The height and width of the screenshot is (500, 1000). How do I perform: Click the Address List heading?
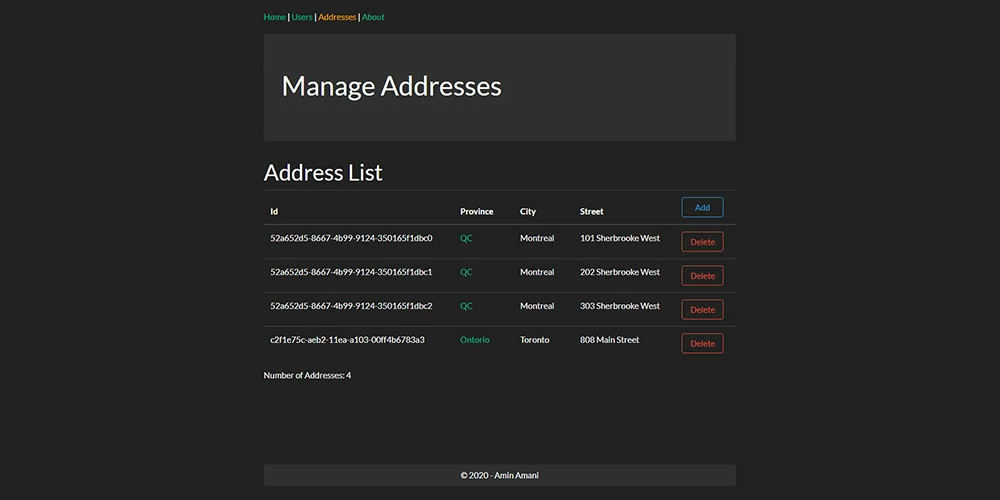(x=323, y=173)
